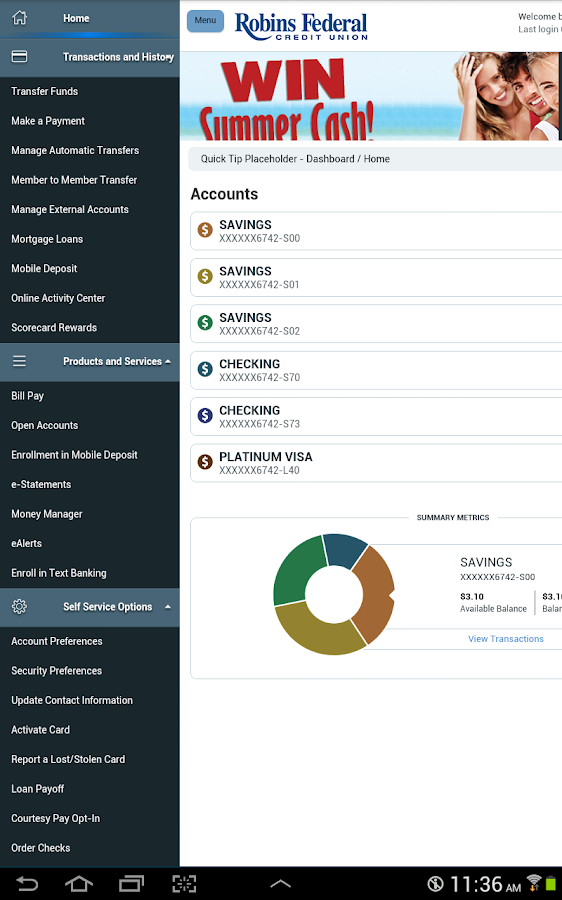This screenshot has width=562, height=900.
Task: Tap the Android back arrow icon
Action: (26, 883)
